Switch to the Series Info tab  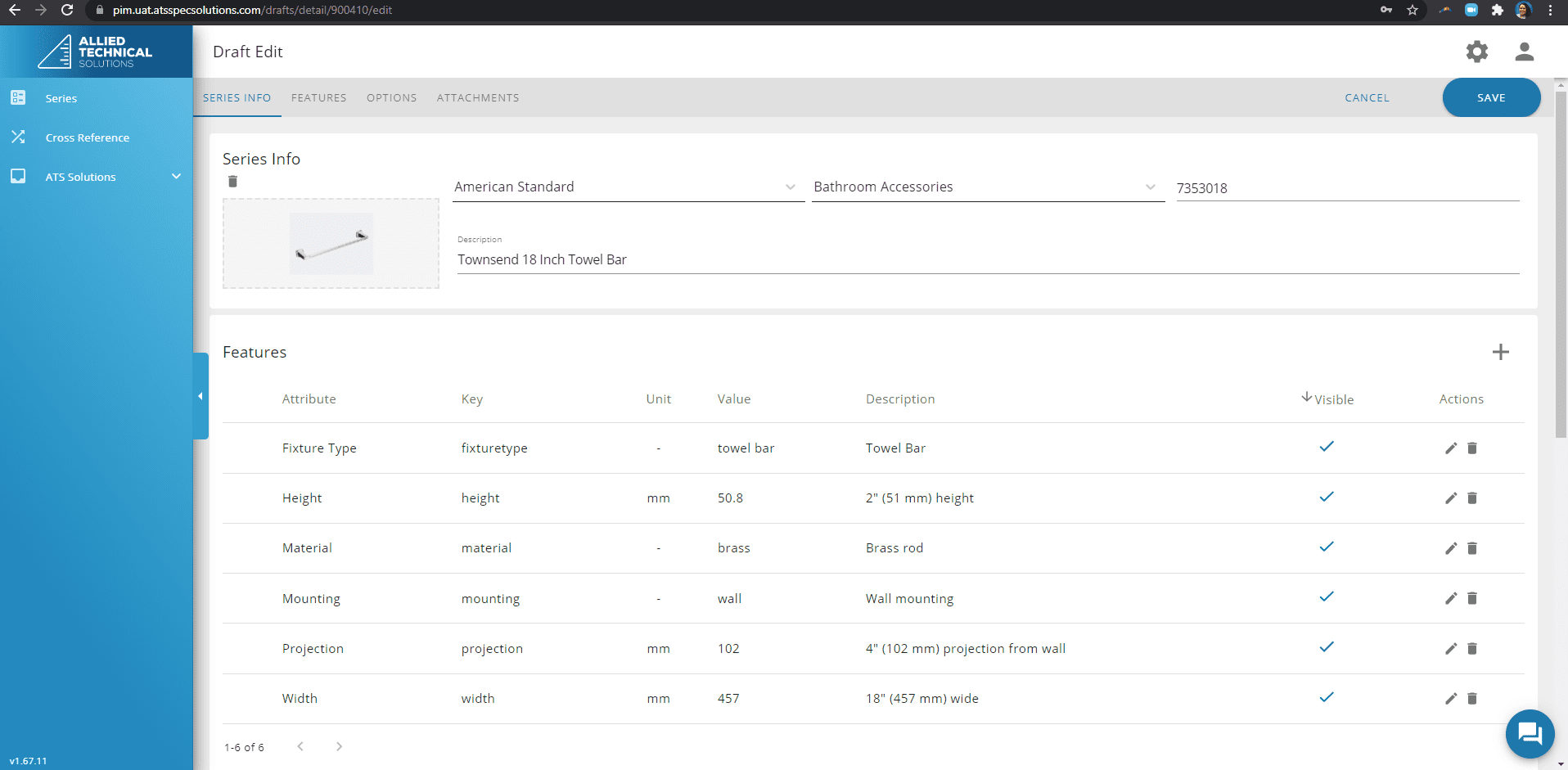[237, 97]
